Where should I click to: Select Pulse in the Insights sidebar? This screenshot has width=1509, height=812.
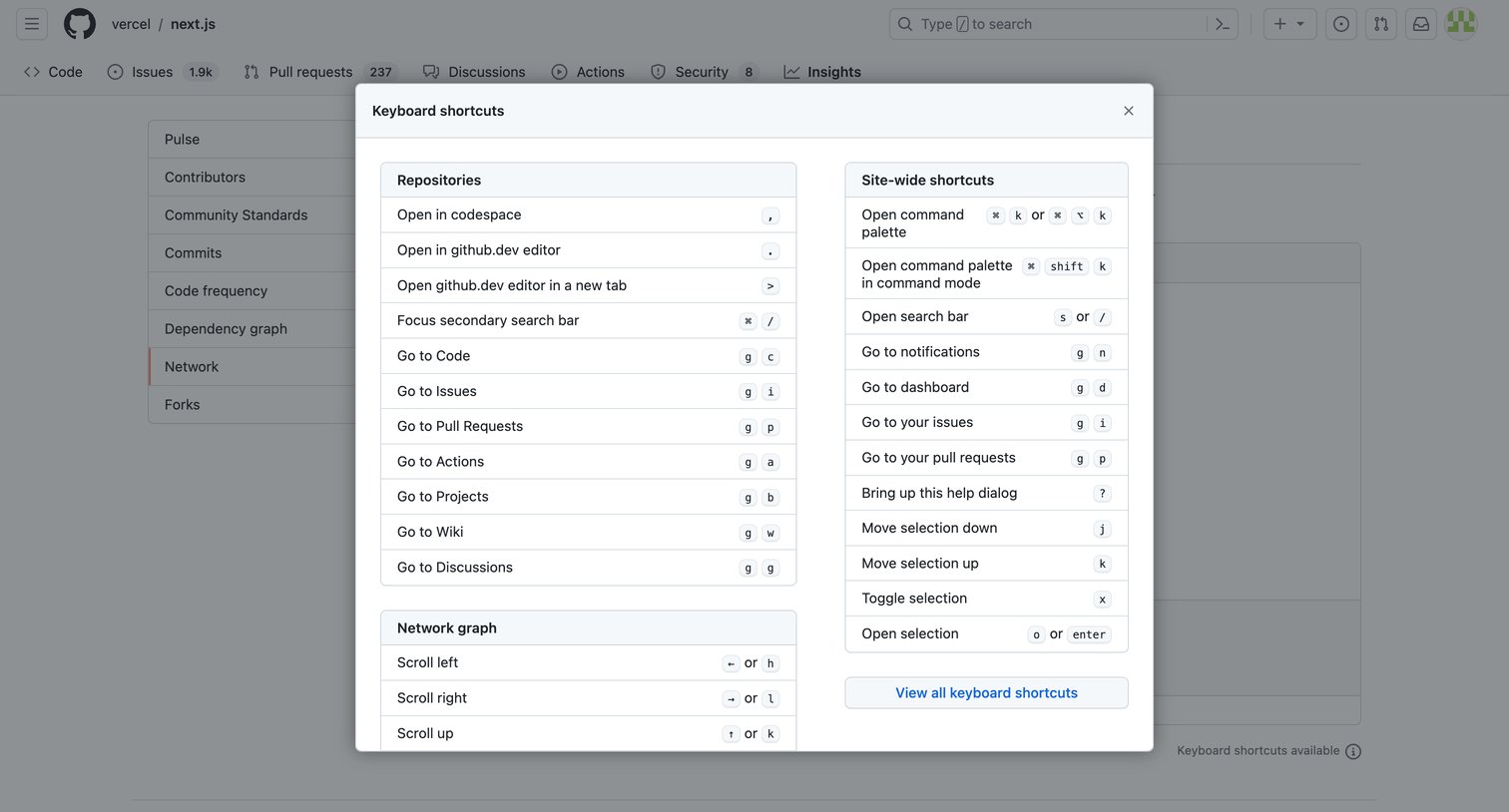pyautogui.click(x=251, y=140)
